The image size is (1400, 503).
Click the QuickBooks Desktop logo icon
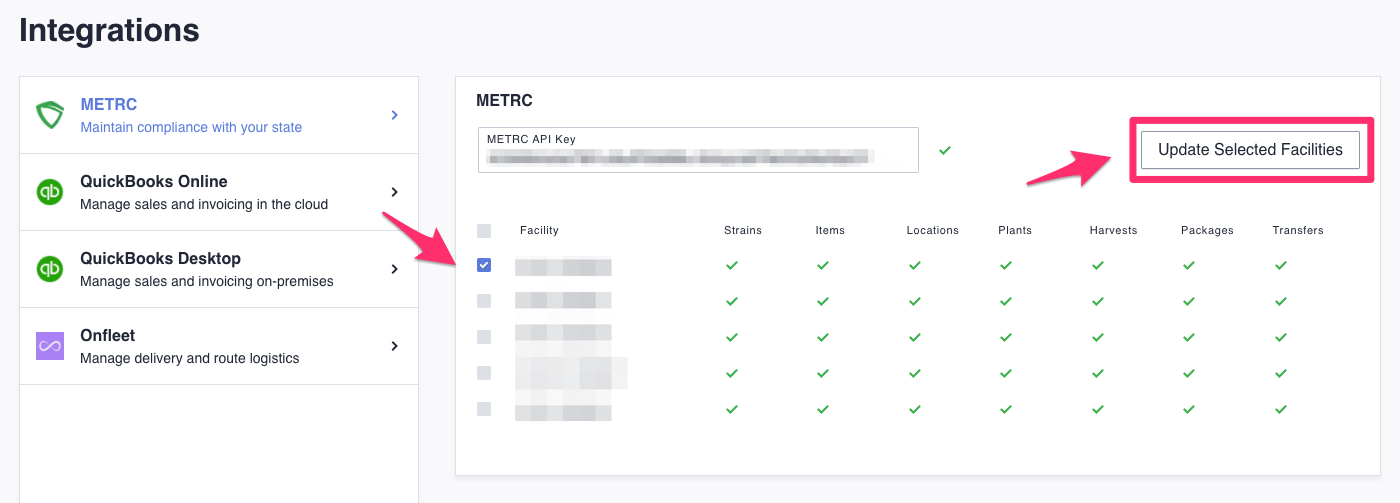50,269
